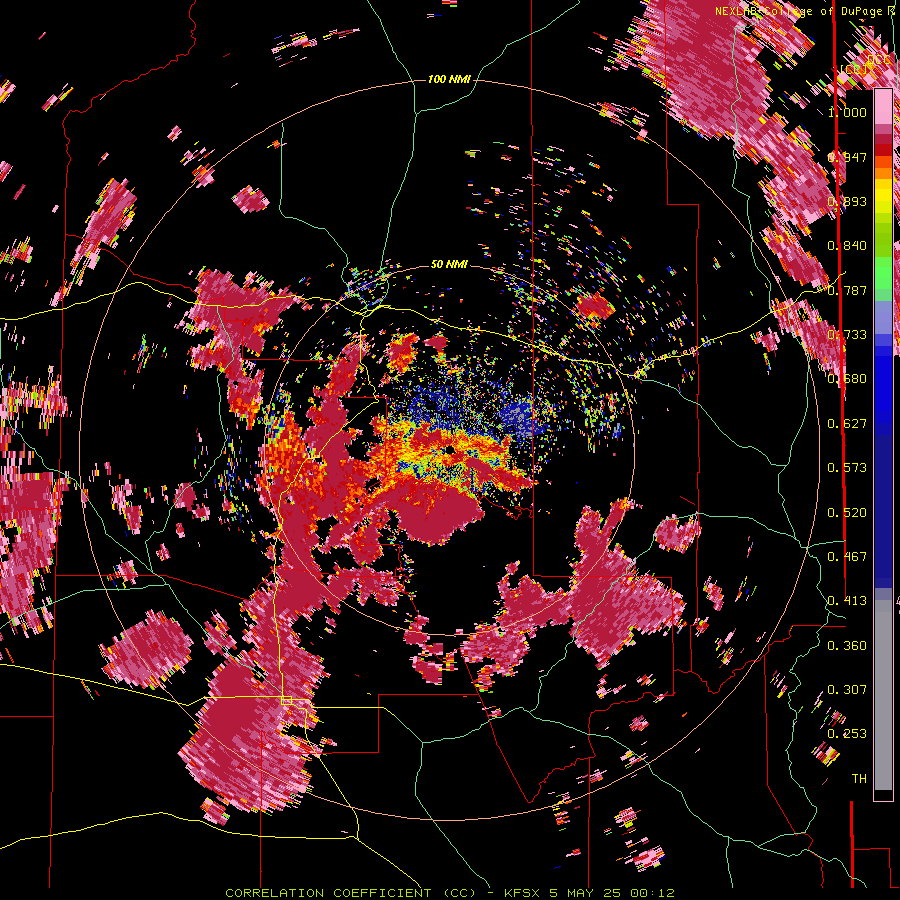900x900 pixels.
Task: Click the 0.413 scale value
Action: [x=847, y=601]
